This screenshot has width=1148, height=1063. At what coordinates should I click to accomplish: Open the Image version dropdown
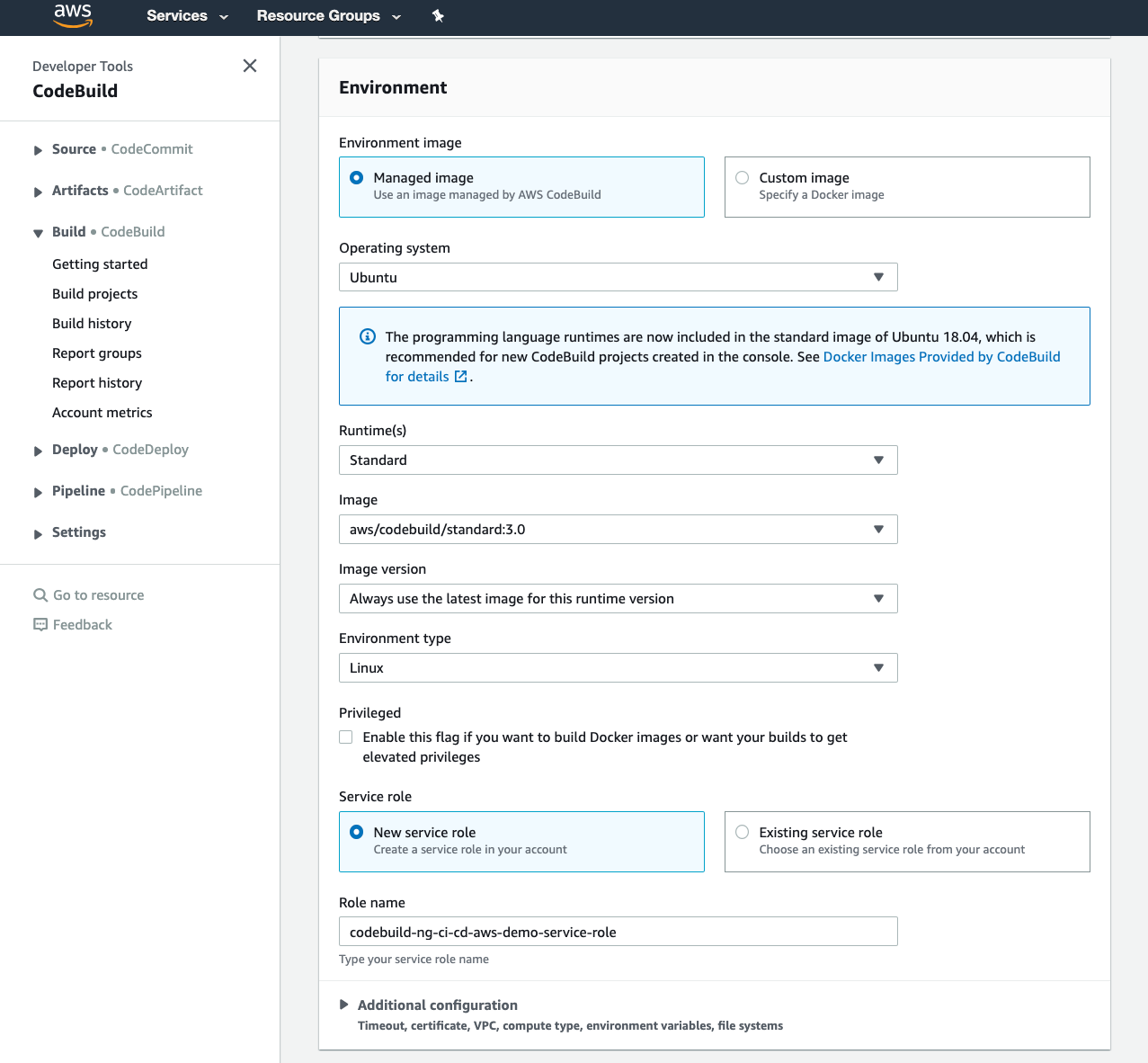coord(618,598)
